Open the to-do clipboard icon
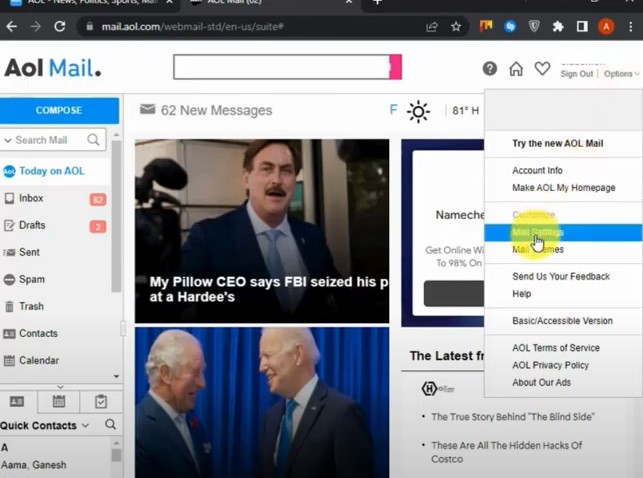The height and width of the screenshot is (478, 643). [x=101, y=401]
